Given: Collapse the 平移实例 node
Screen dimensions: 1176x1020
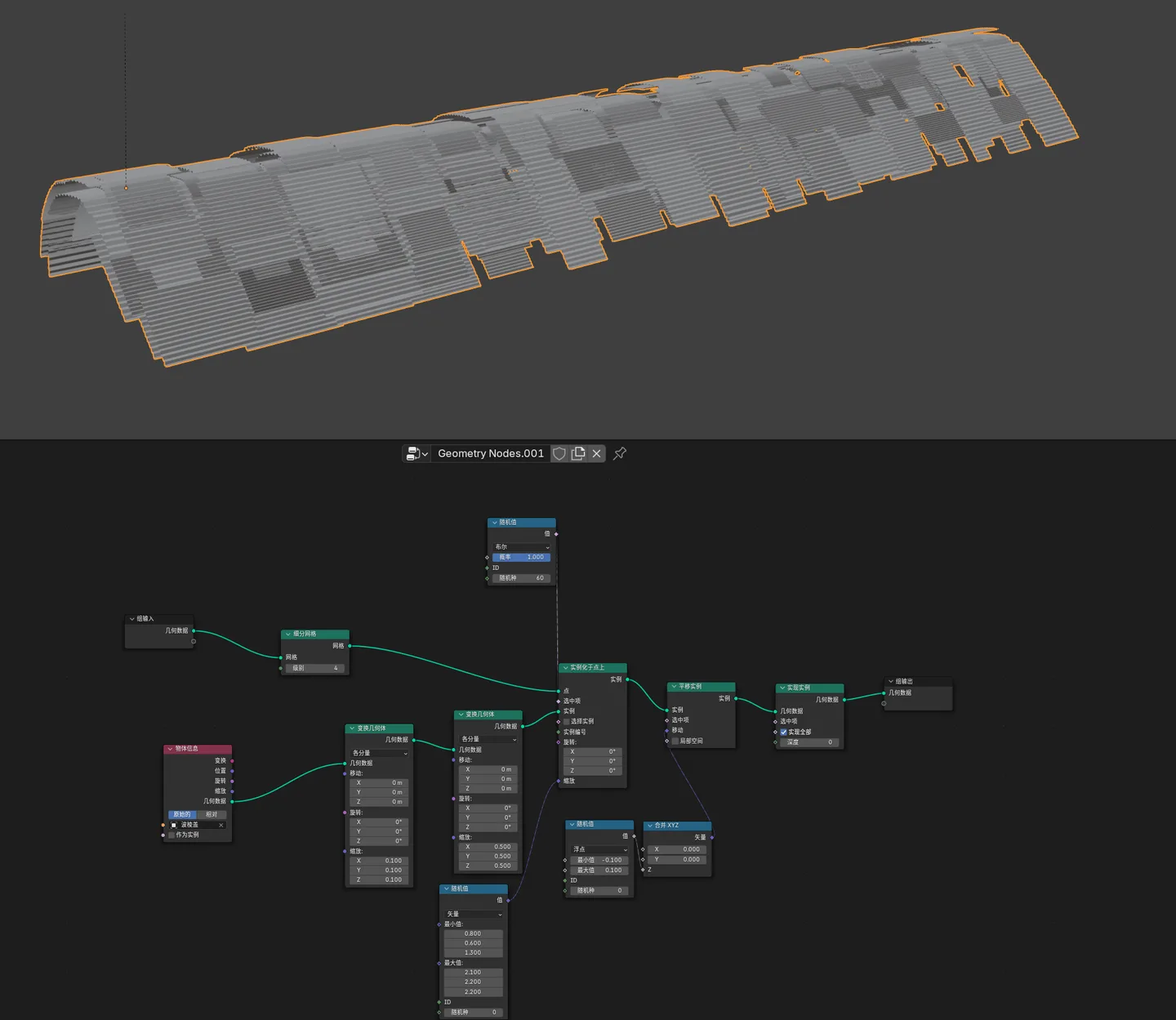Looking at the screenshot, I should coord(674,687).
